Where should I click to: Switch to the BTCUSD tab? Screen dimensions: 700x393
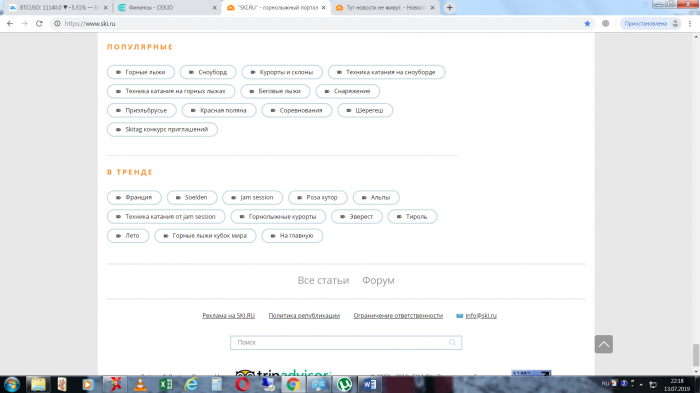(x=56, y=8)
